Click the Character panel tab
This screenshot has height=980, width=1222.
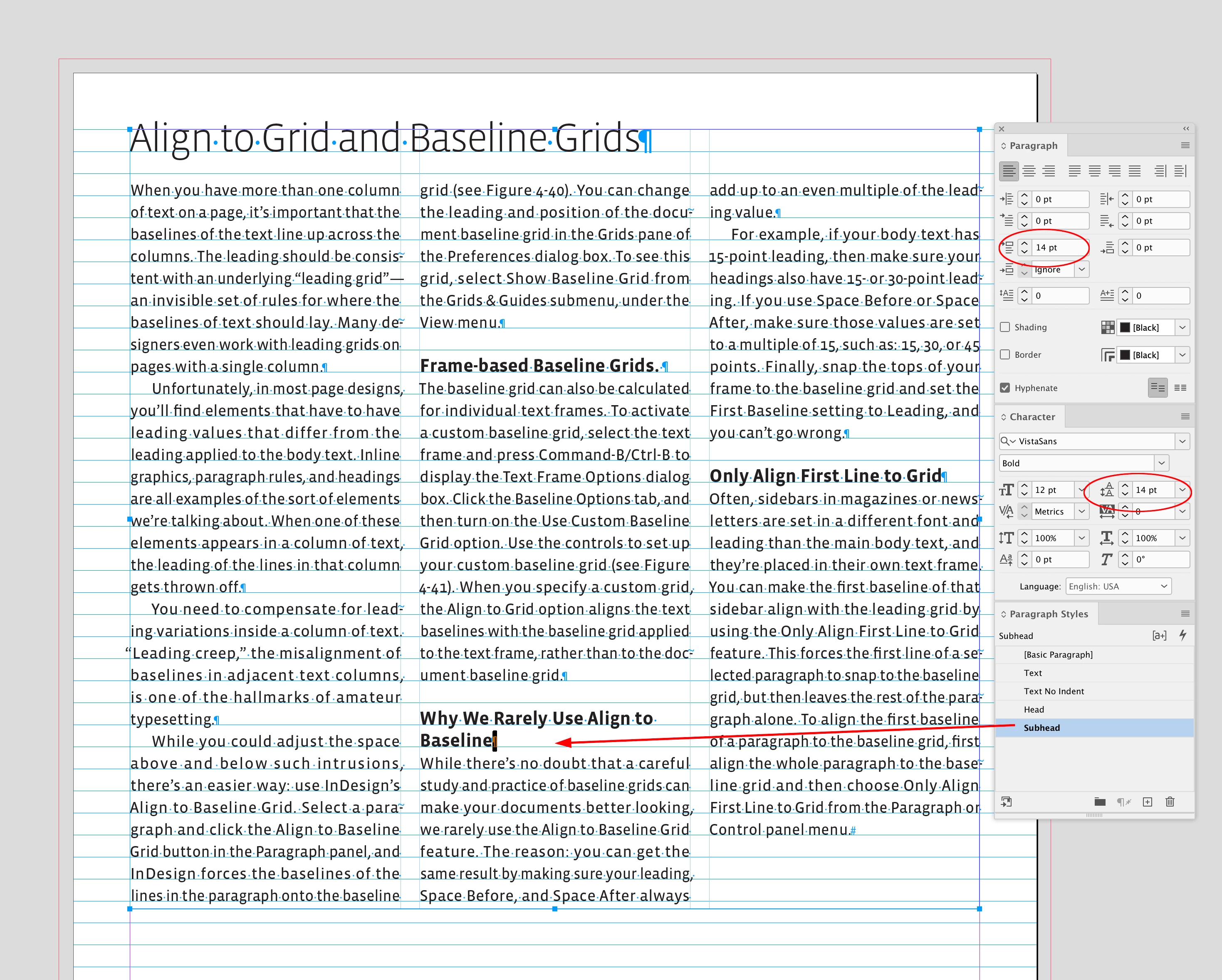point(1032,417)
